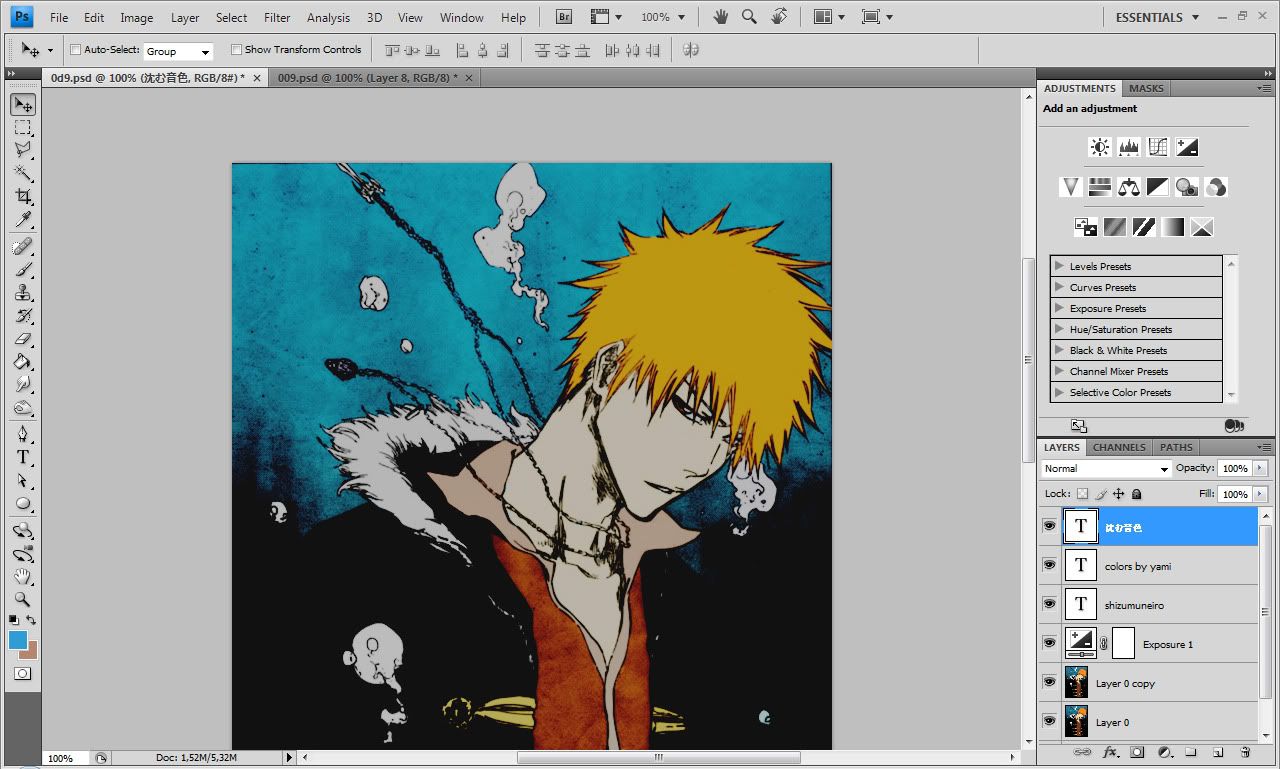1280x769 pixels.
Task: Open the Auto-Select Group dropdown
Action: 178,51
